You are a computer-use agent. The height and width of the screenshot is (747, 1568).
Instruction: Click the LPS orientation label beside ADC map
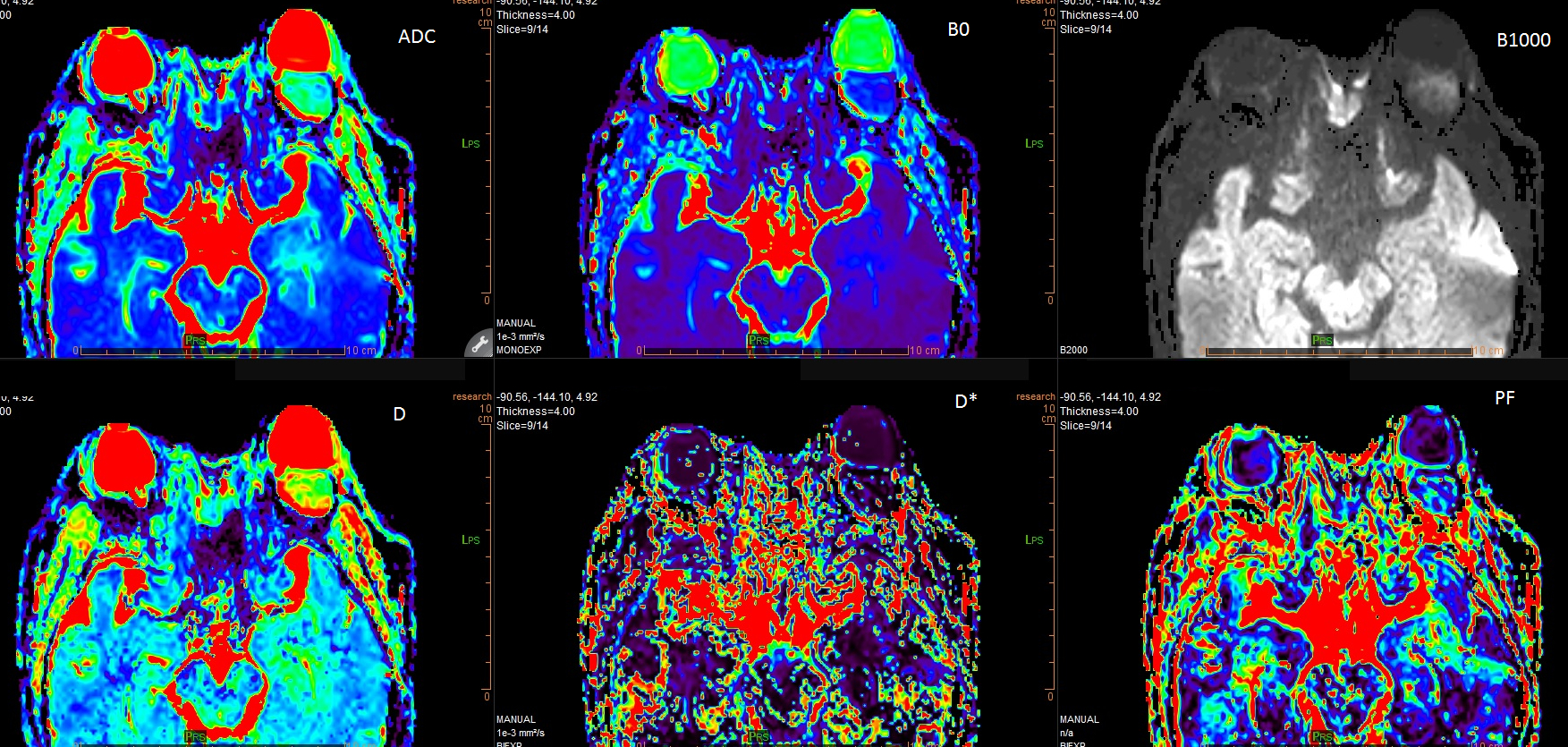[470, 143]
